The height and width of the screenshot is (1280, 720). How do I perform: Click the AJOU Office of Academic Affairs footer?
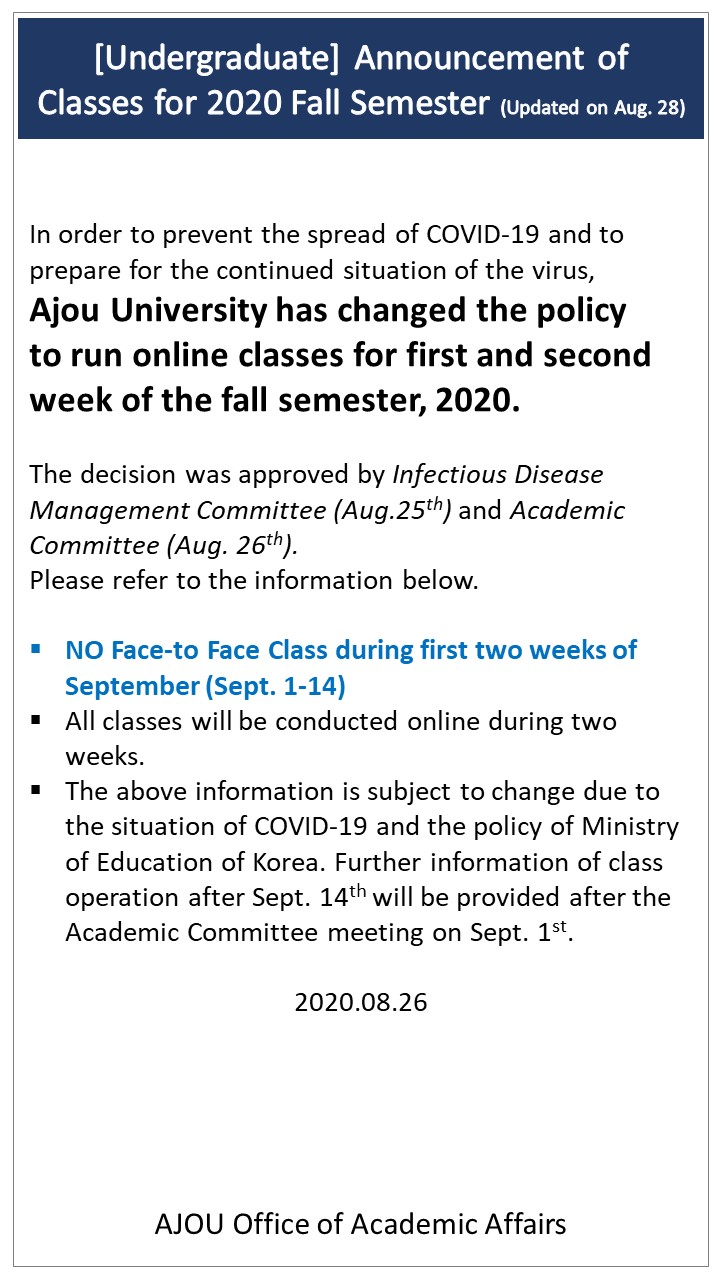click(x=360, y=1223)
